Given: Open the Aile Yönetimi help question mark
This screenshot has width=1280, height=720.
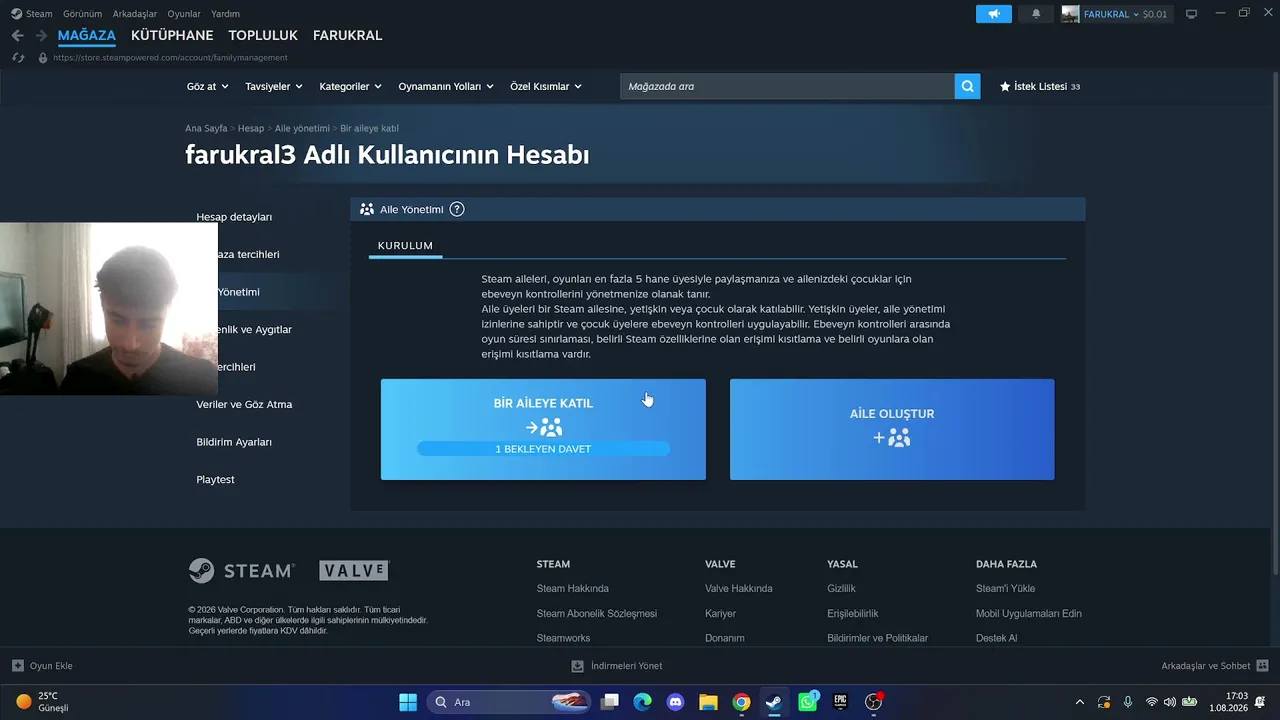Looking at the screenshot, I should [x=457, y=209].
